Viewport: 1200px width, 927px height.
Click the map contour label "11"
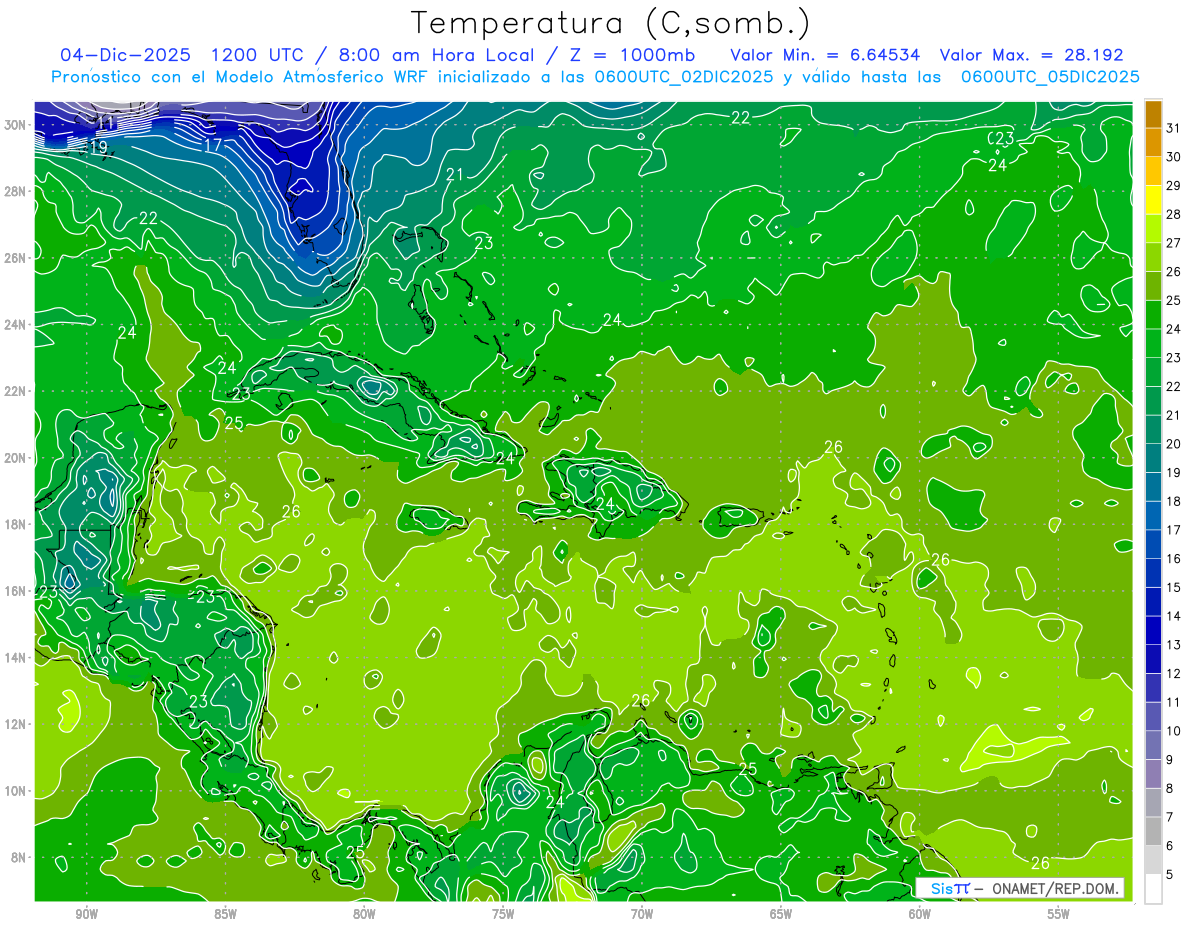tap(105, 123)
